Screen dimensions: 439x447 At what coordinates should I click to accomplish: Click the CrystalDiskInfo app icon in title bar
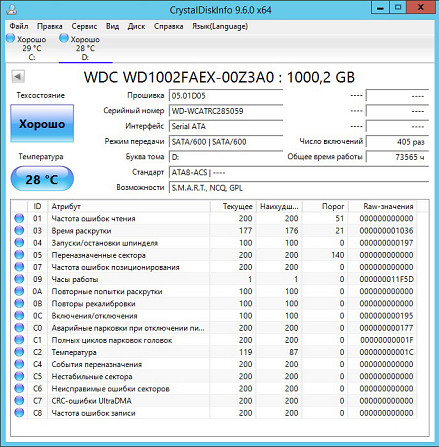[12, 9]
